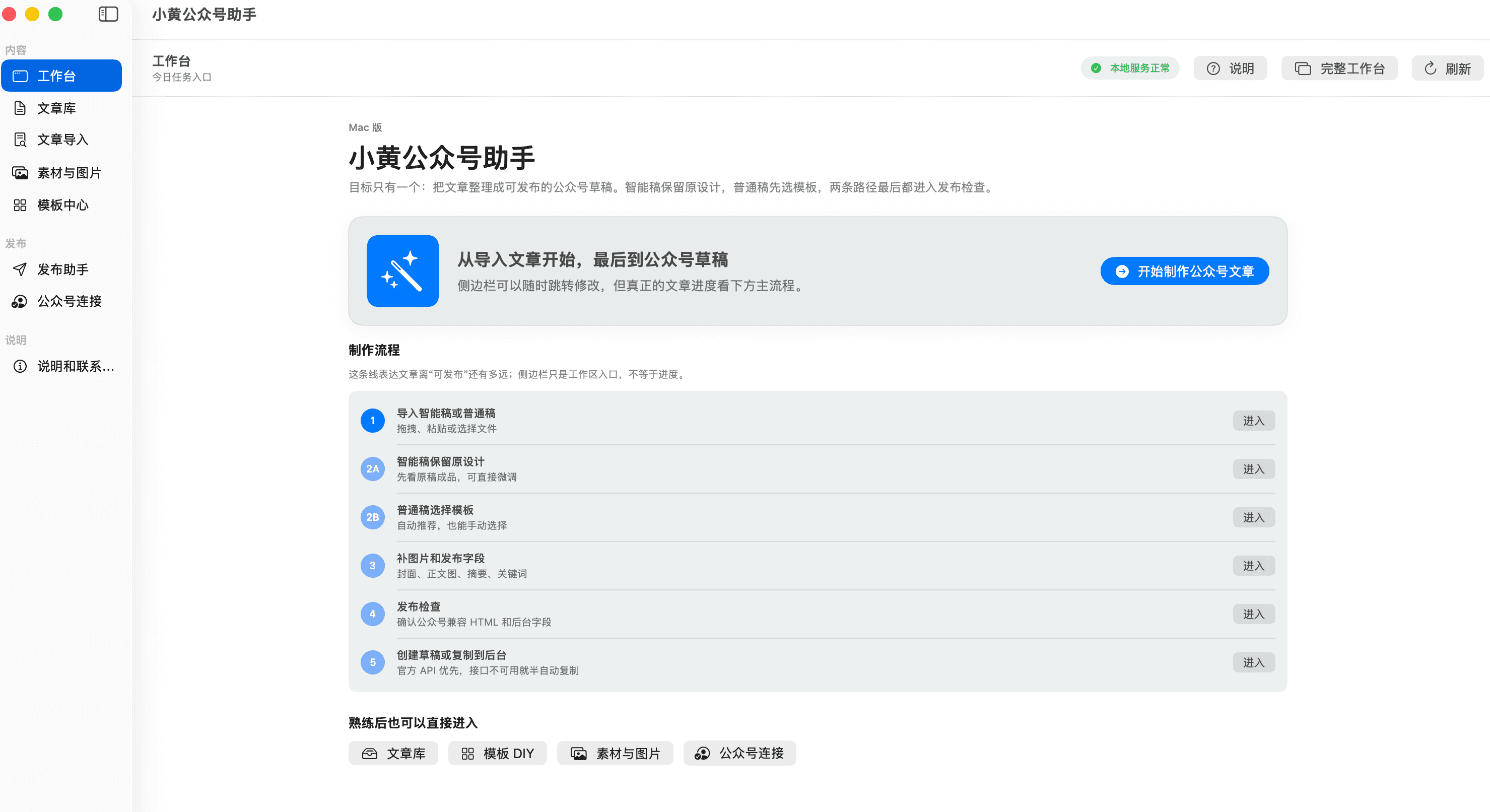Click the blue magic wand icon

[x=403, y=270]
